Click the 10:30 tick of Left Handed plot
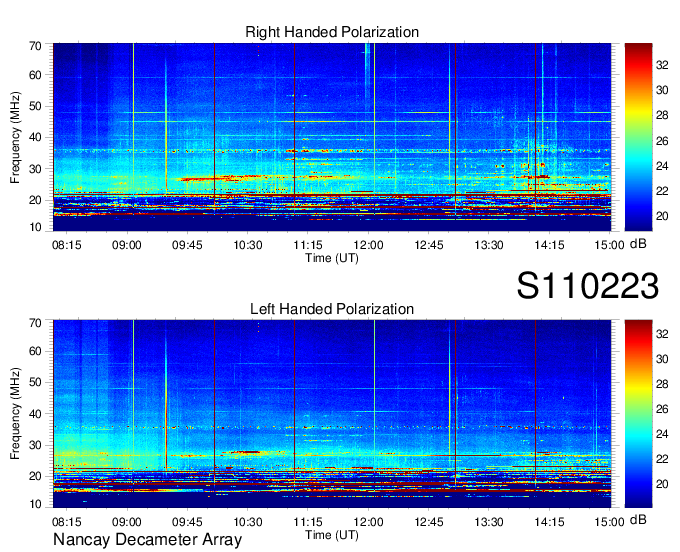680x552 pixels. click(248, 522)
